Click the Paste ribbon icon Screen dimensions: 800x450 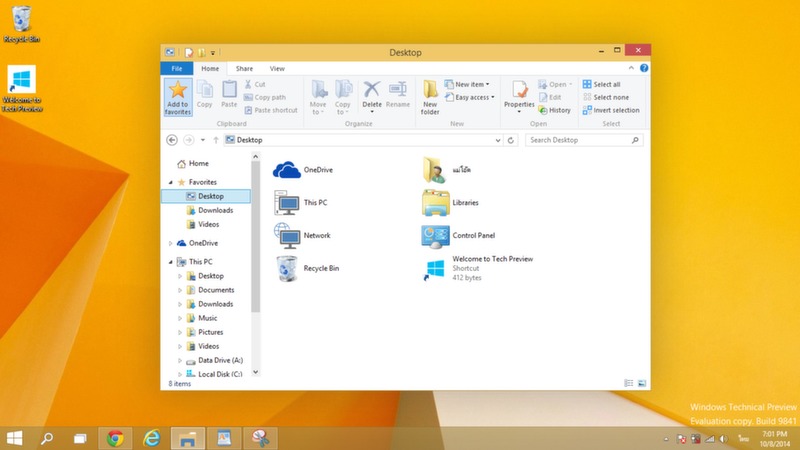[x=229, y=94]
